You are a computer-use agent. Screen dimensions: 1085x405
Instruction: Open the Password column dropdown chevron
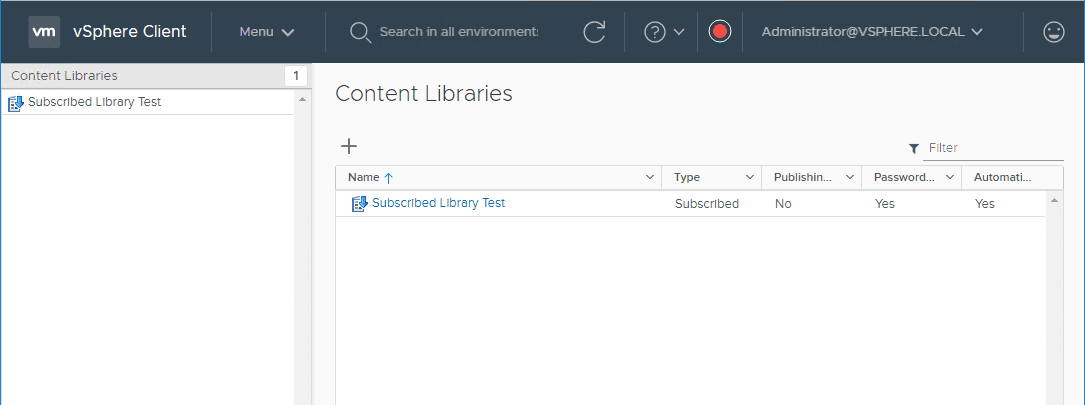[950, 177]
